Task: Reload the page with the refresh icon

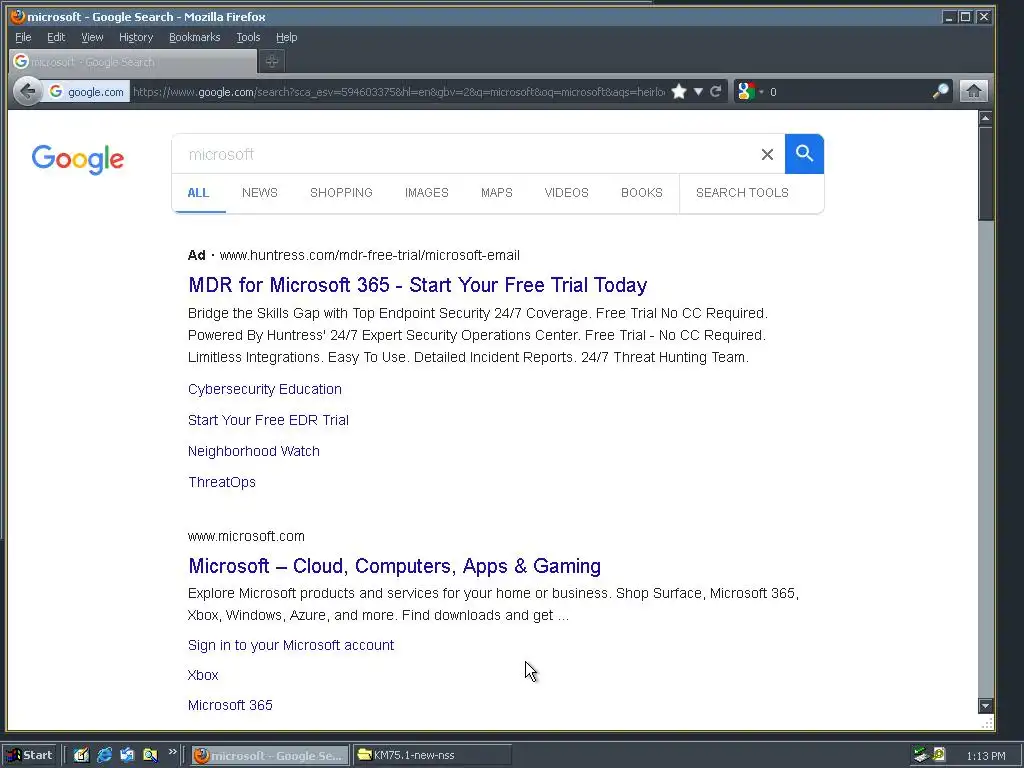Action: (x=716, y=91)
